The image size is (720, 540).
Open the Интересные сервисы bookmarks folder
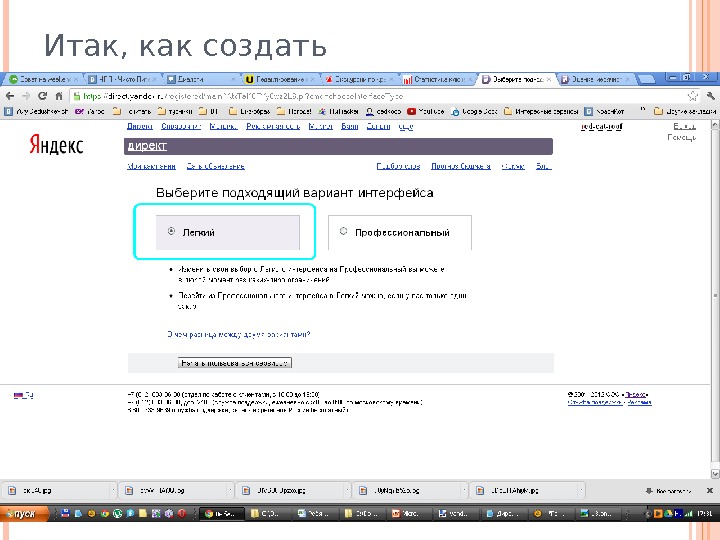[541, 111]
